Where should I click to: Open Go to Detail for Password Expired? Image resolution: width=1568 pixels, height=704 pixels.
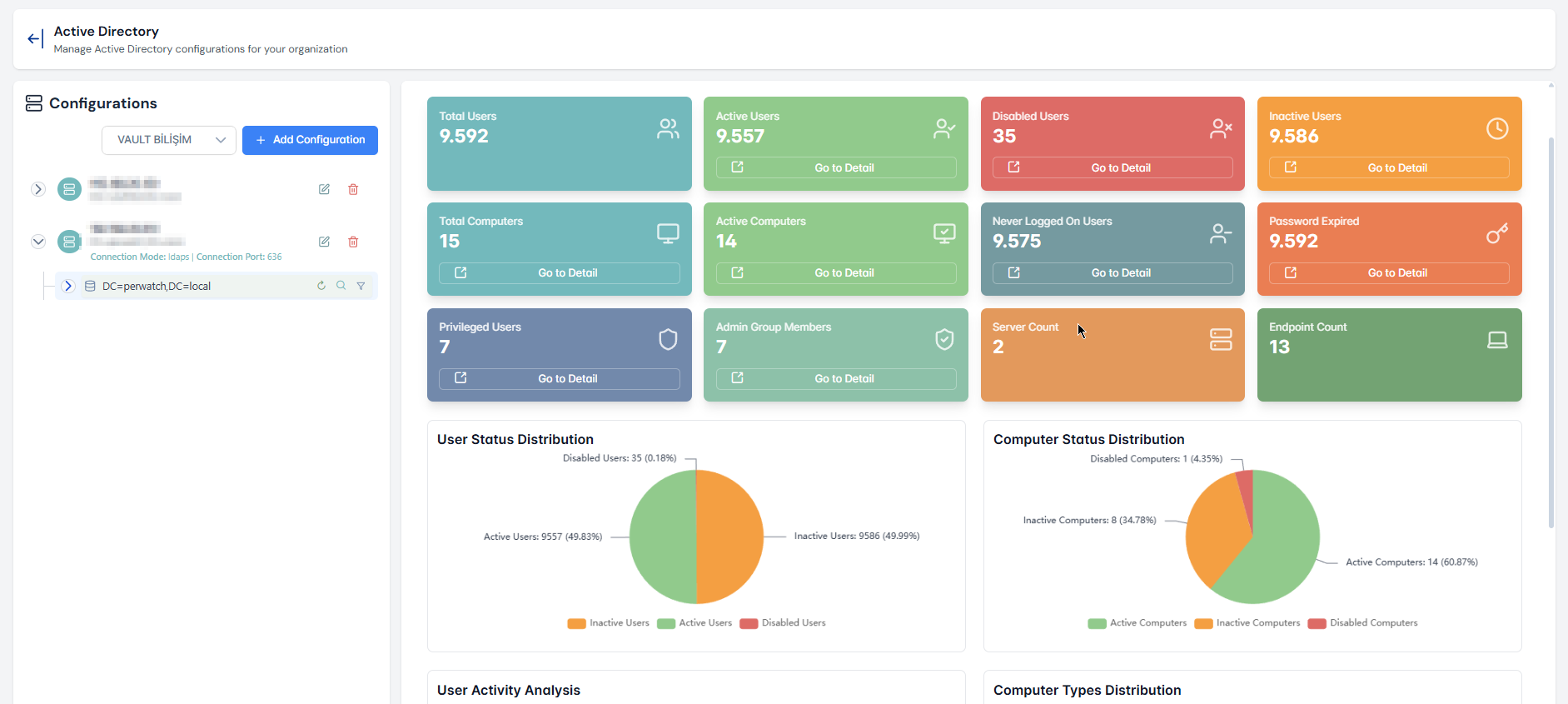point(1389,272)
